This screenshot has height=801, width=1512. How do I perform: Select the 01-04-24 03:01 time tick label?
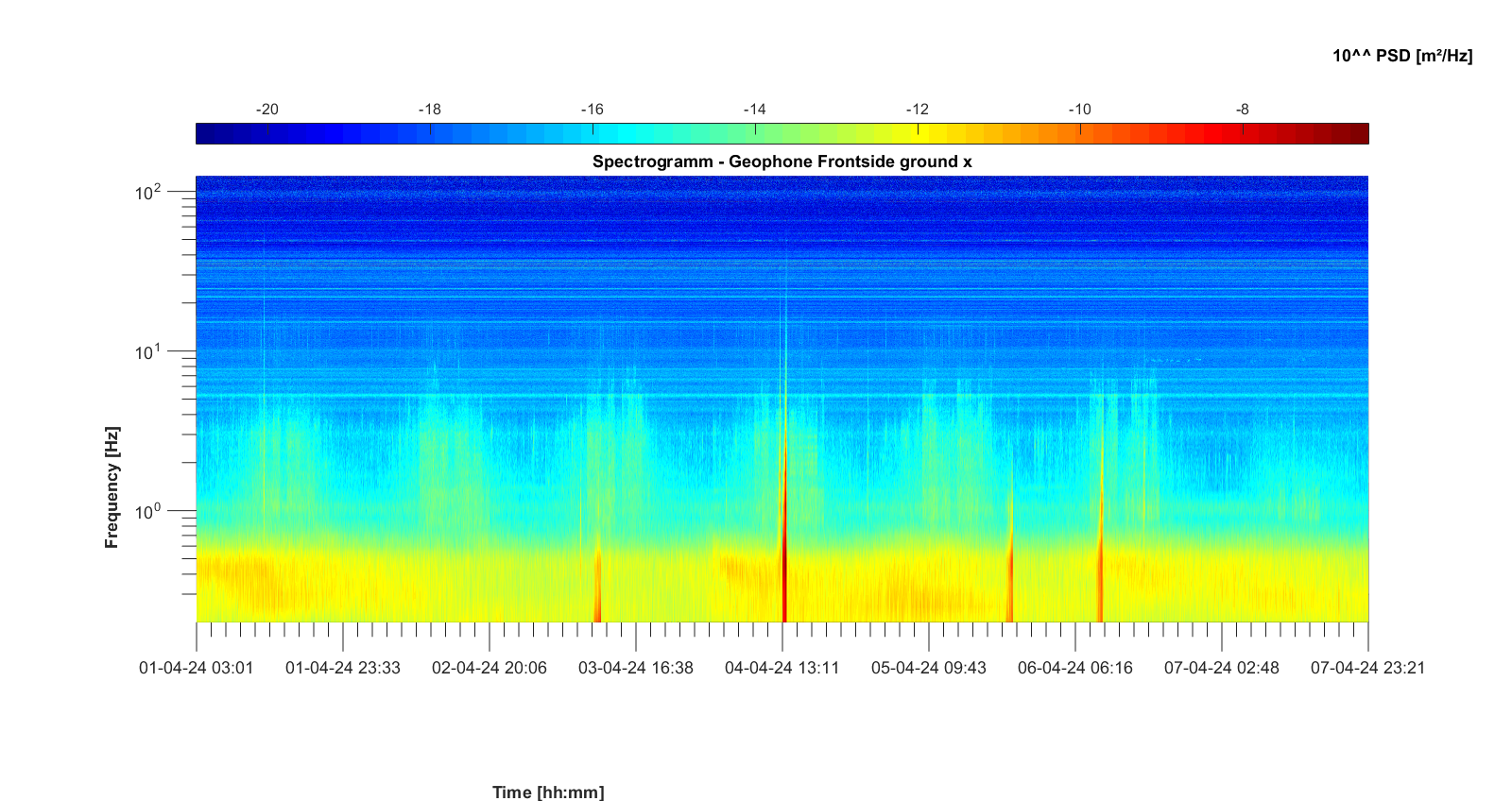(197, 668)
